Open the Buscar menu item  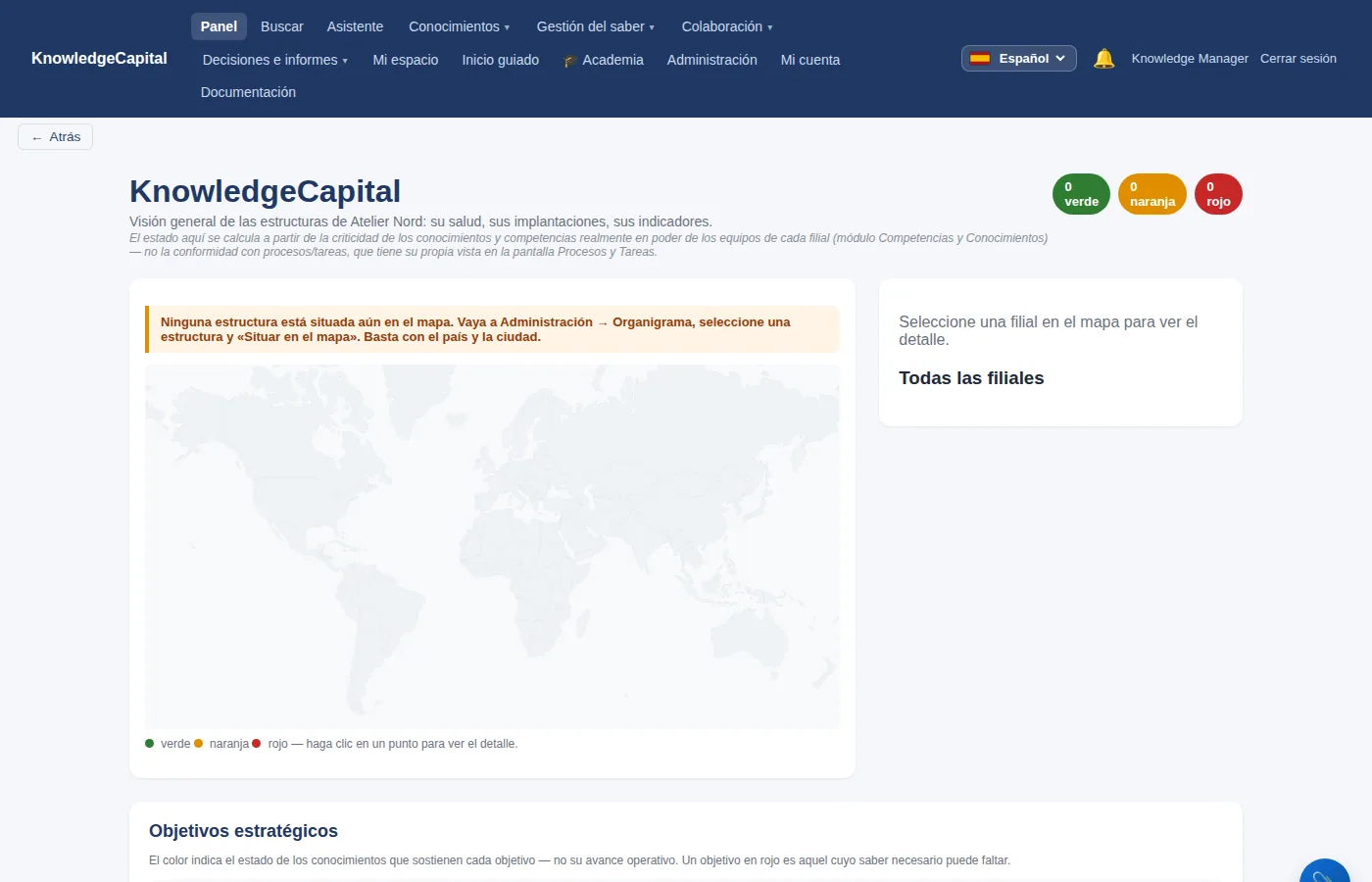coord(281,26)
